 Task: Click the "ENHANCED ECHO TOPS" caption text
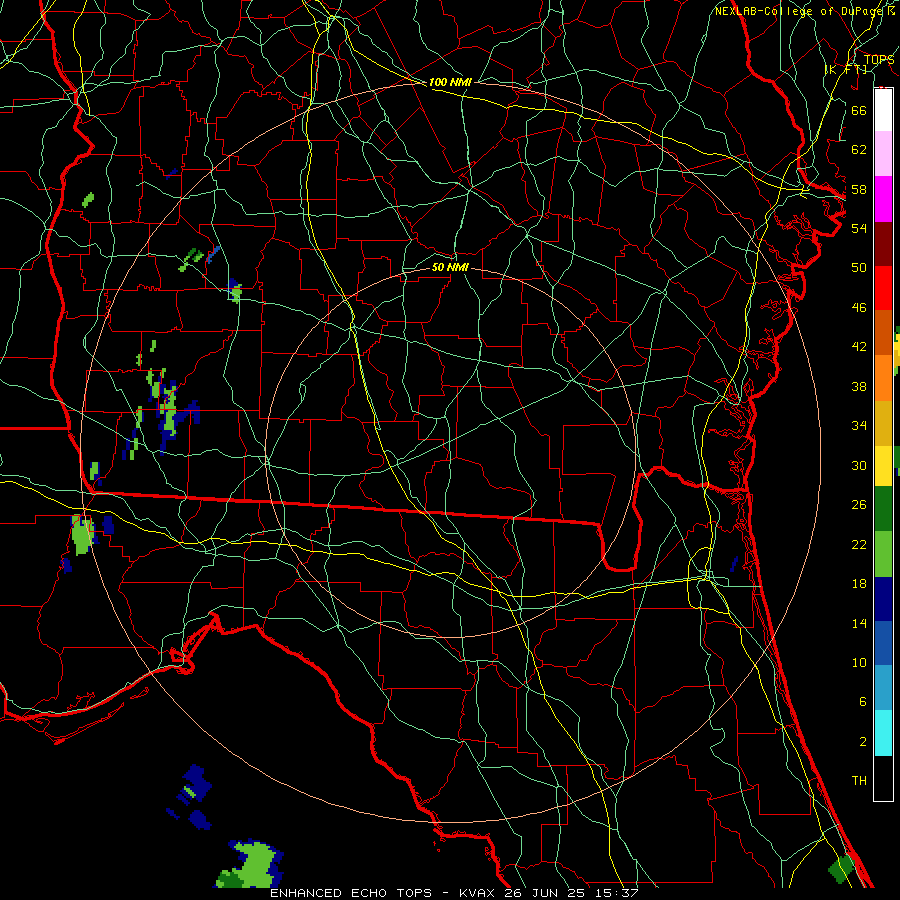(x=351, y=893)
